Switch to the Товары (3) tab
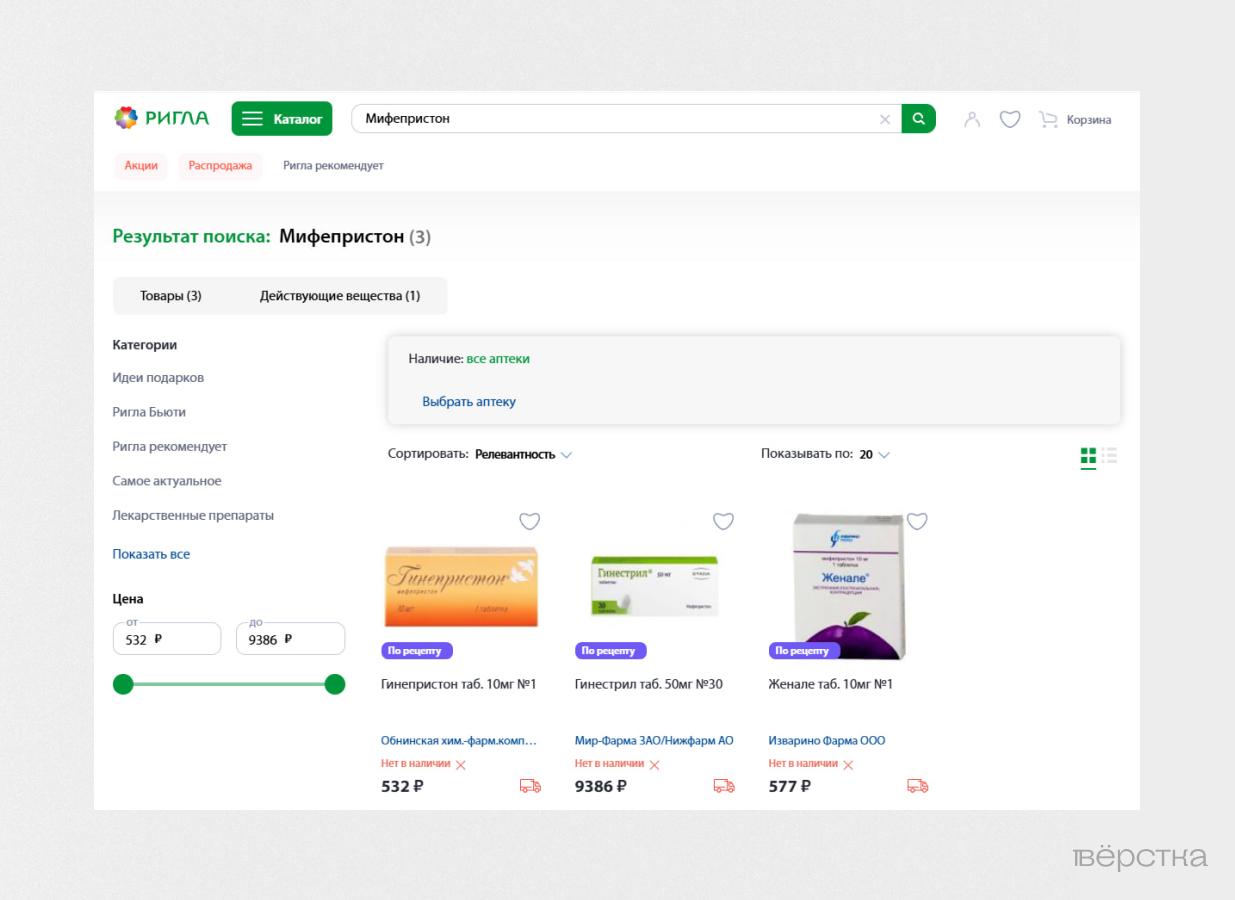This screenshot has width=1235, height=900. click(171, 296)
